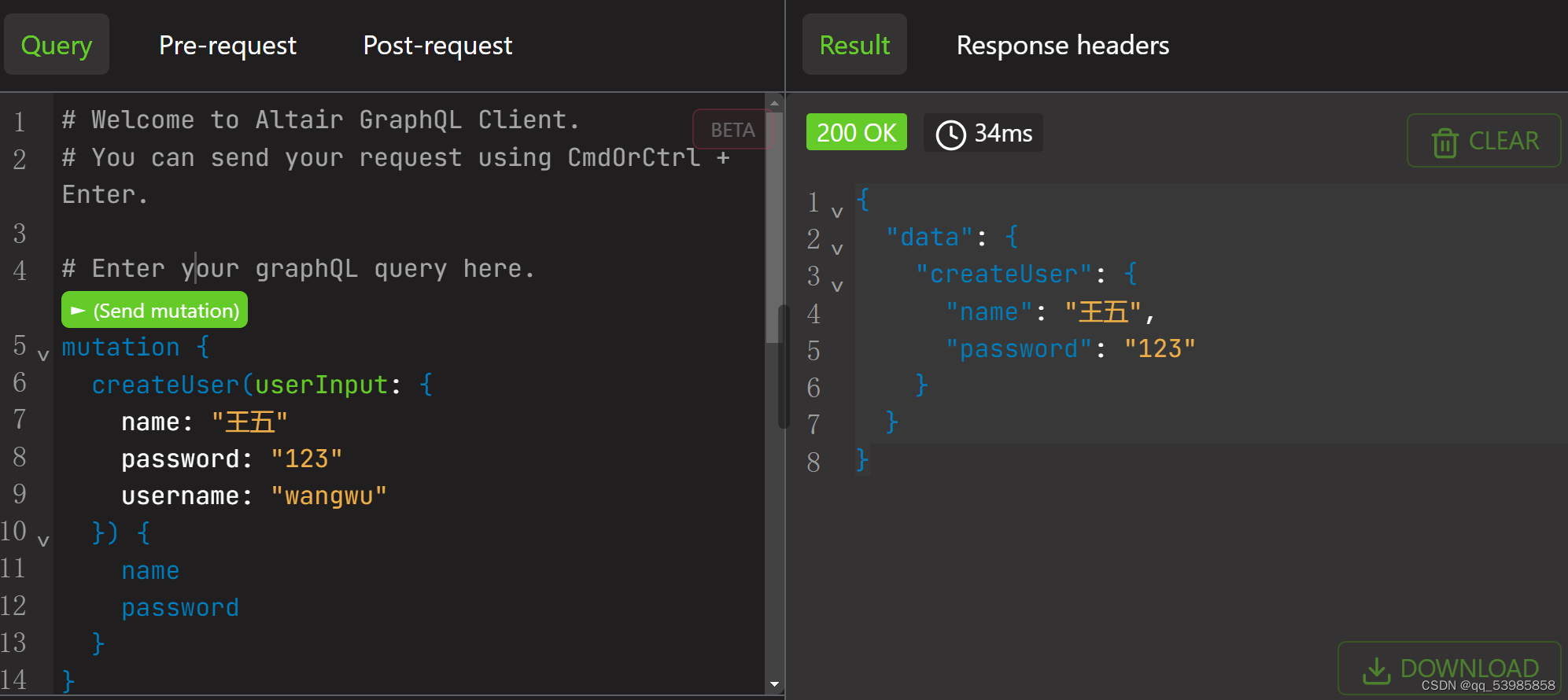Click the "password" key in the result
This screenshot has height=700, width=1568.
[x=1018, y=348]
